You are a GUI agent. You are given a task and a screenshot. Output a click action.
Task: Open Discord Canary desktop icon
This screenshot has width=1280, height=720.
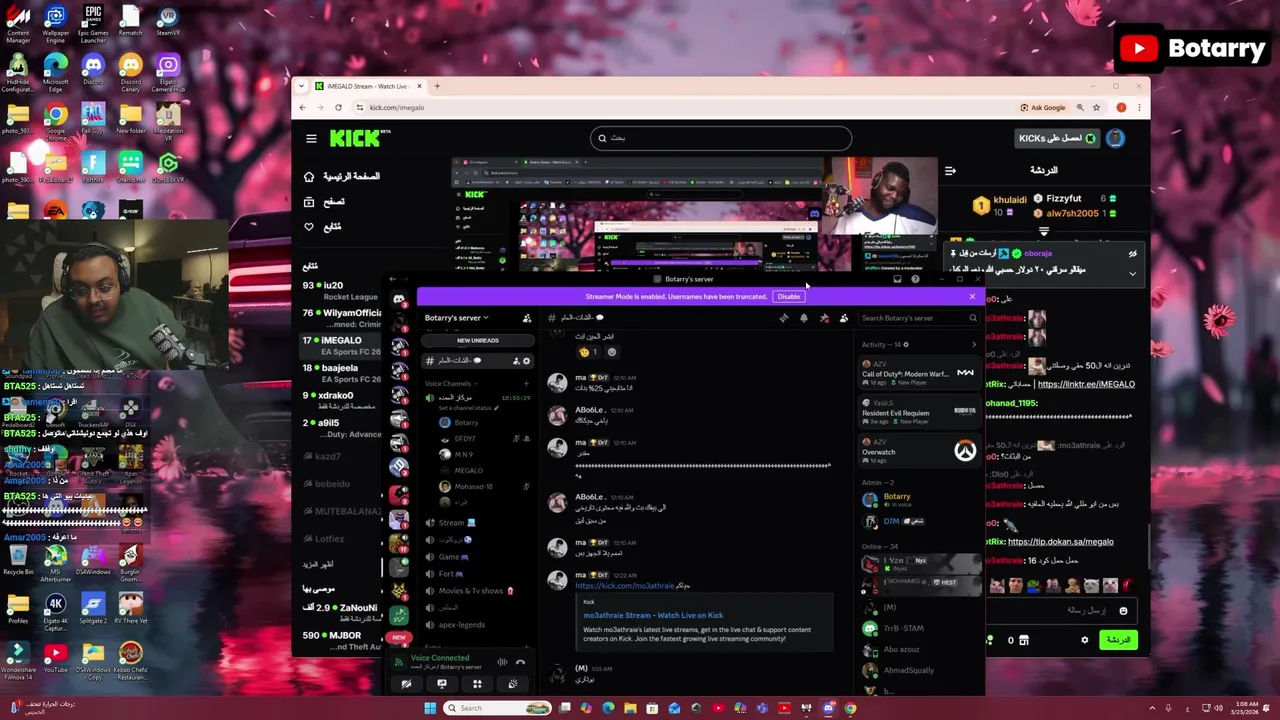[130, 70]
